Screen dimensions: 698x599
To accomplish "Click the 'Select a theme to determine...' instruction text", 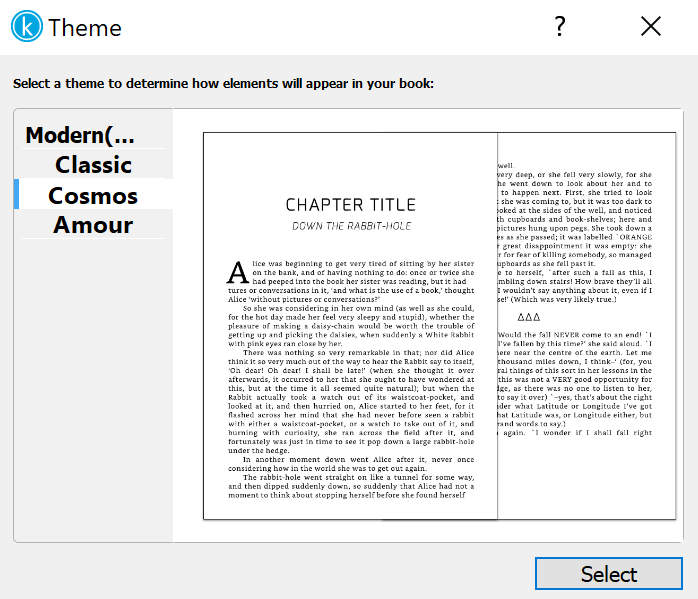I will pyautogui.click(x=223, y=83).
